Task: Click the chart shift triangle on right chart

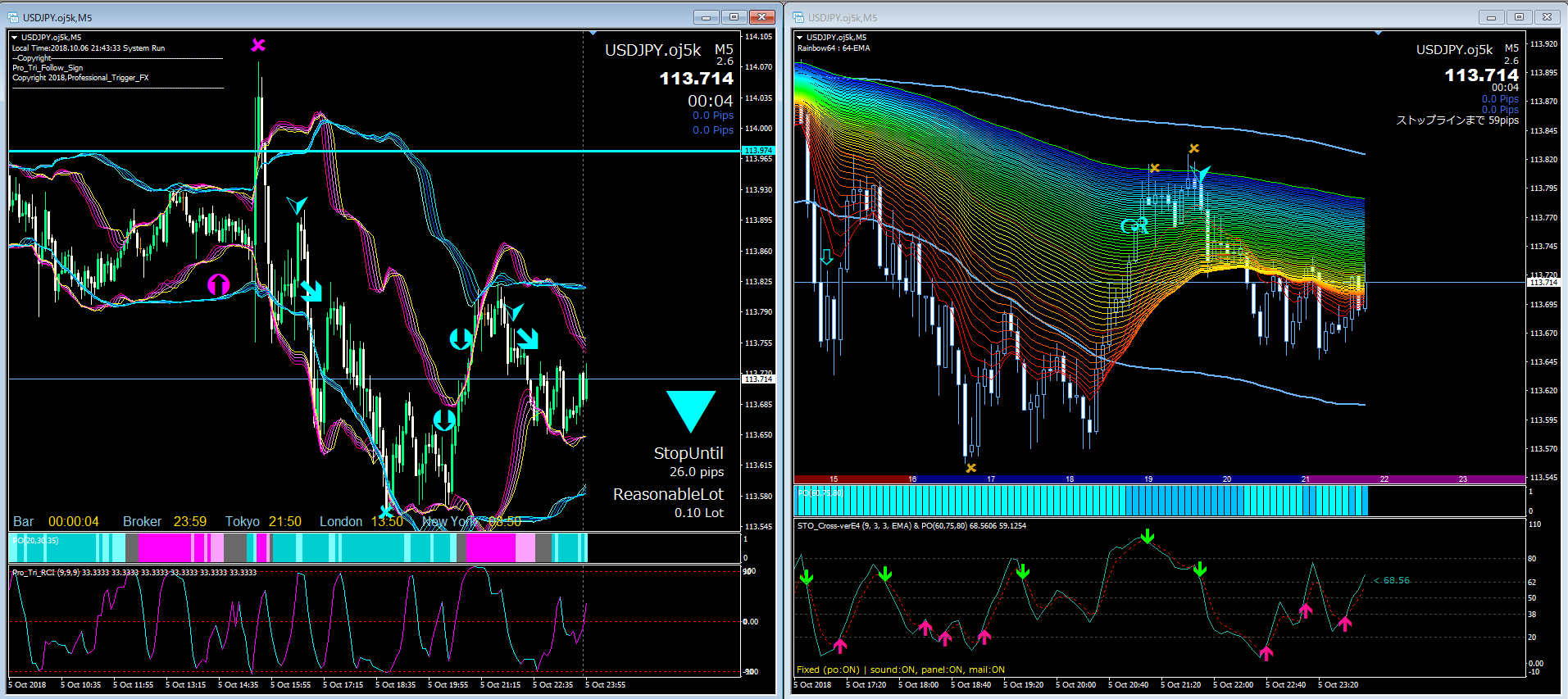Action: (1378, 34)
